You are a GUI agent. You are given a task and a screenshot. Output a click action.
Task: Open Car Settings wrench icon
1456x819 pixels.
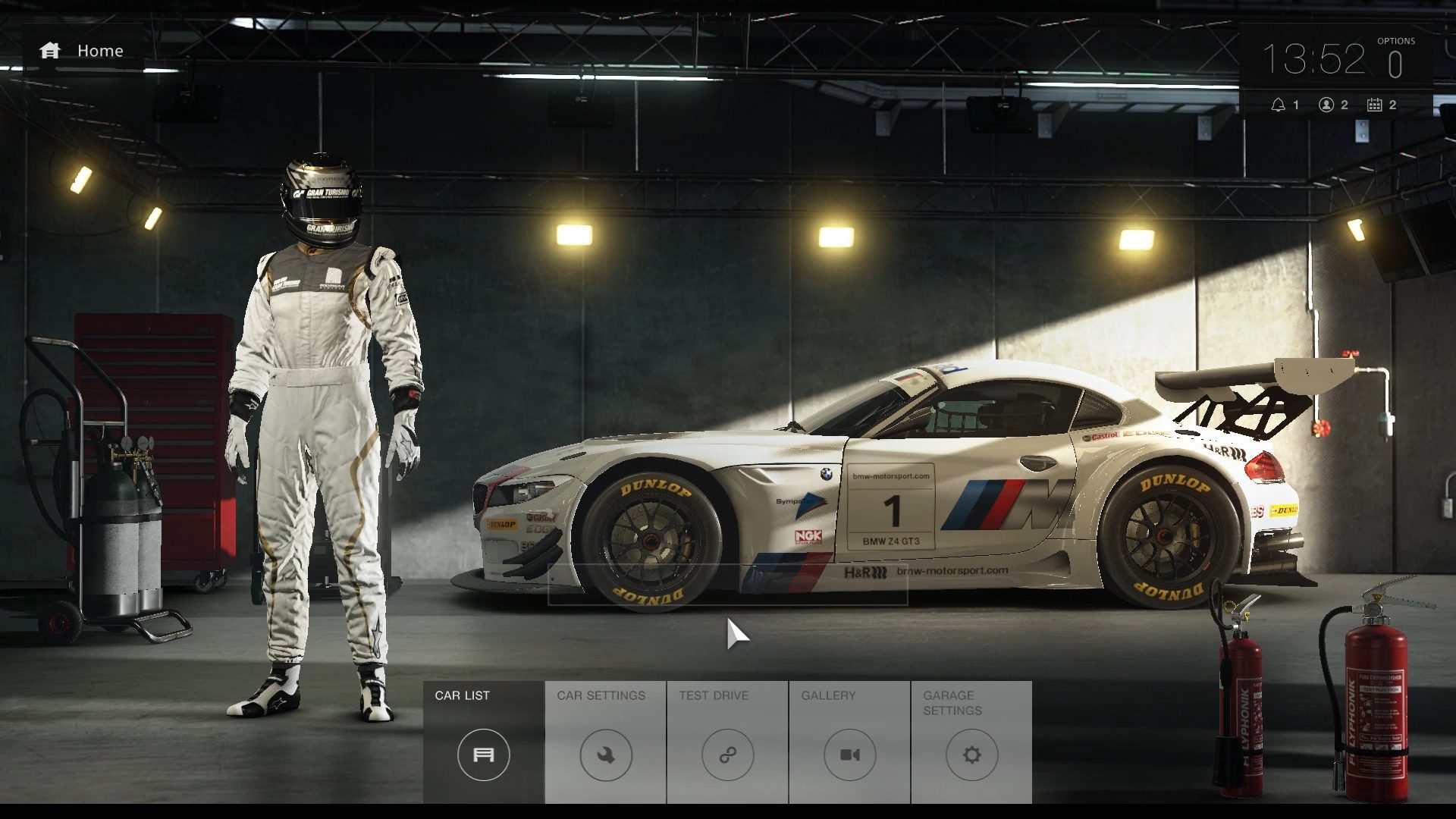(605, 755)
